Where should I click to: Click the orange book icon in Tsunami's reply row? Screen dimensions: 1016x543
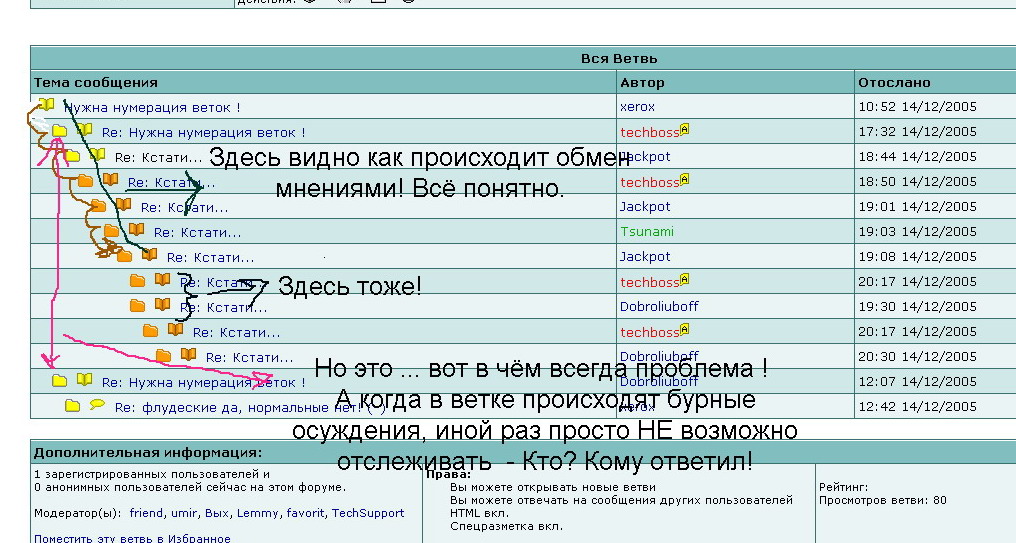tap(136, 230)
